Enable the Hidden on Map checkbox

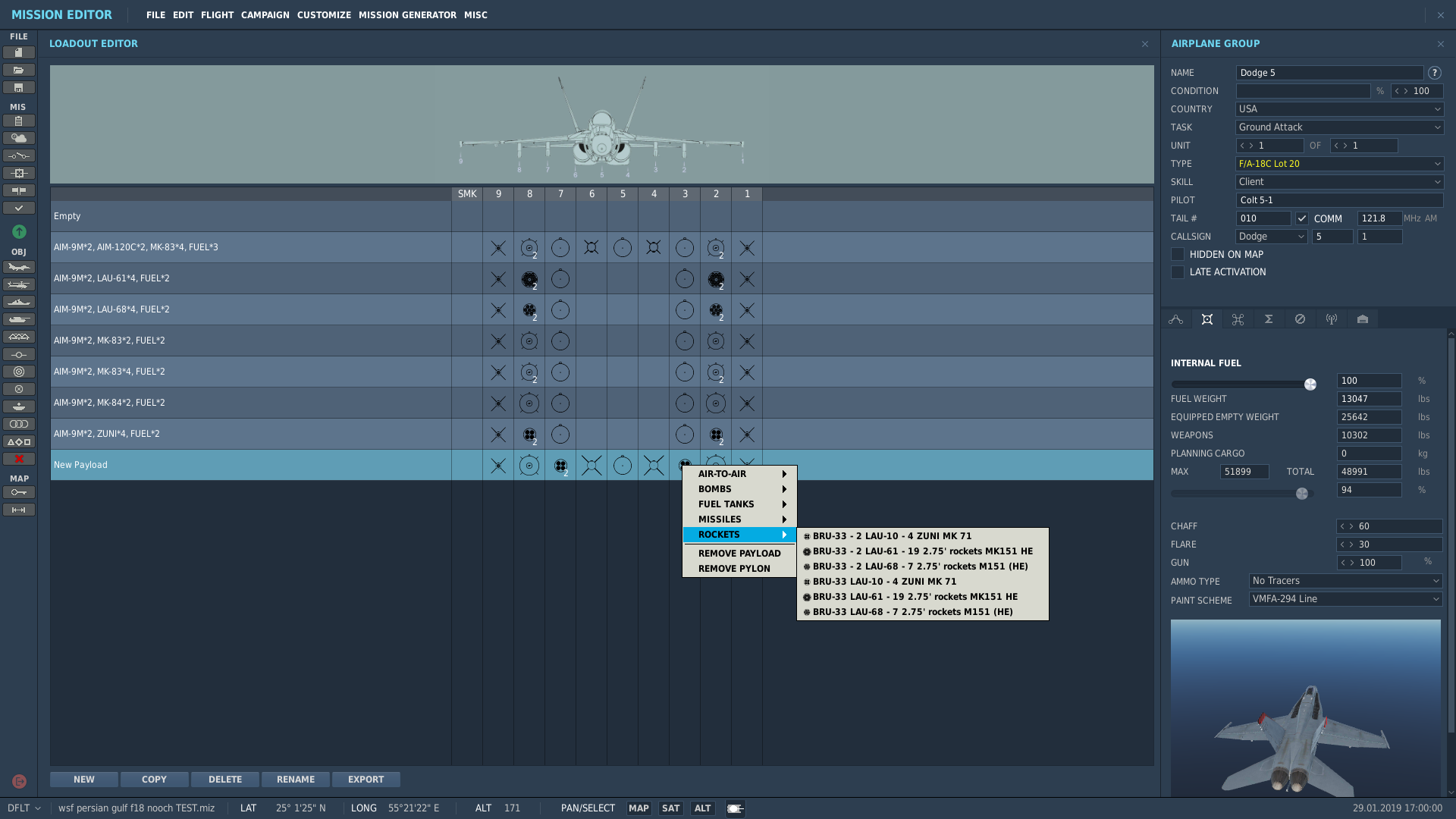pyautogui.click(x=1178, y=255)
